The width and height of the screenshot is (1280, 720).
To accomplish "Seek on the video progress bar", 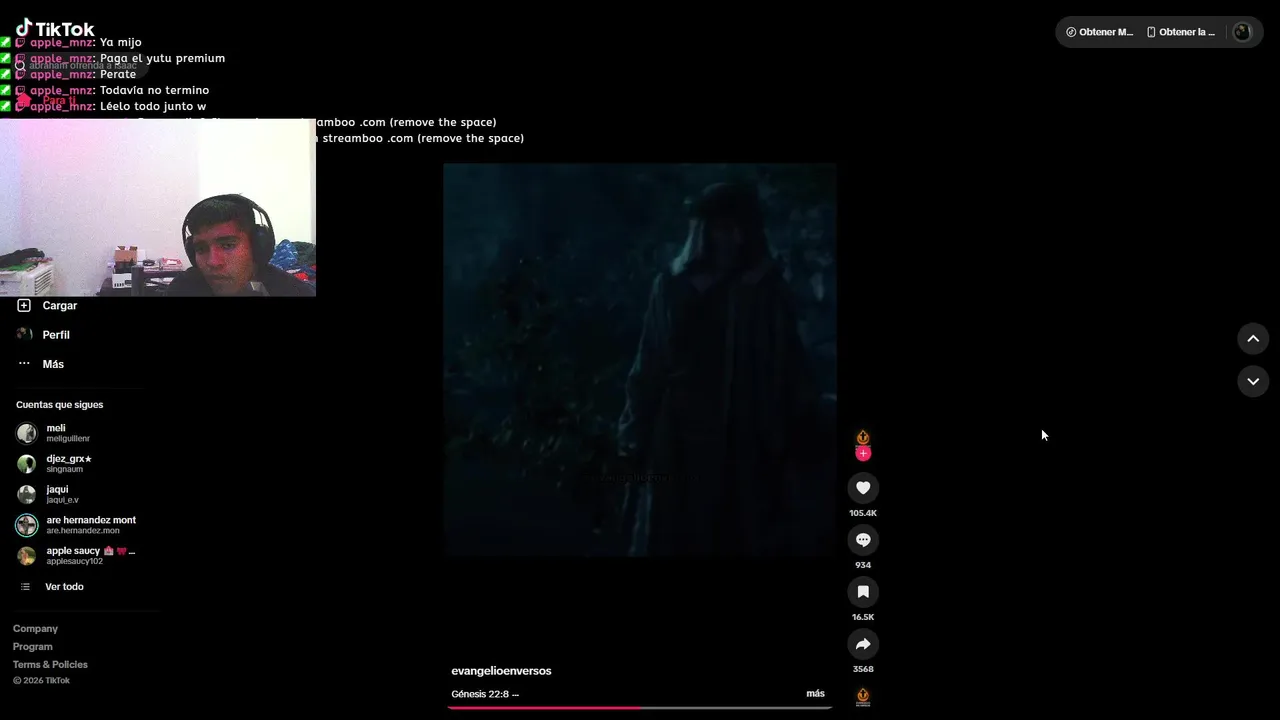I will (x=640, y=707).
